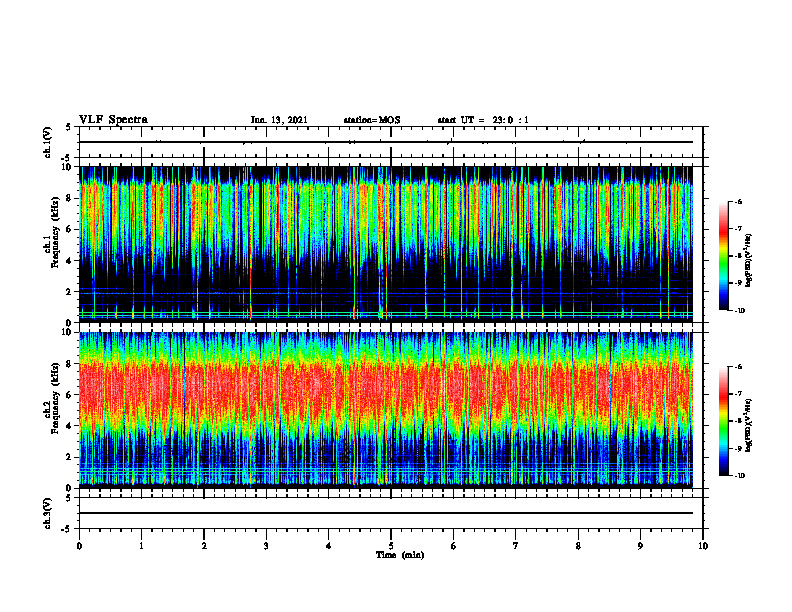The image size is (792, 612).
Task: Click time axis tick label "1"
Action: click(141, 546)
